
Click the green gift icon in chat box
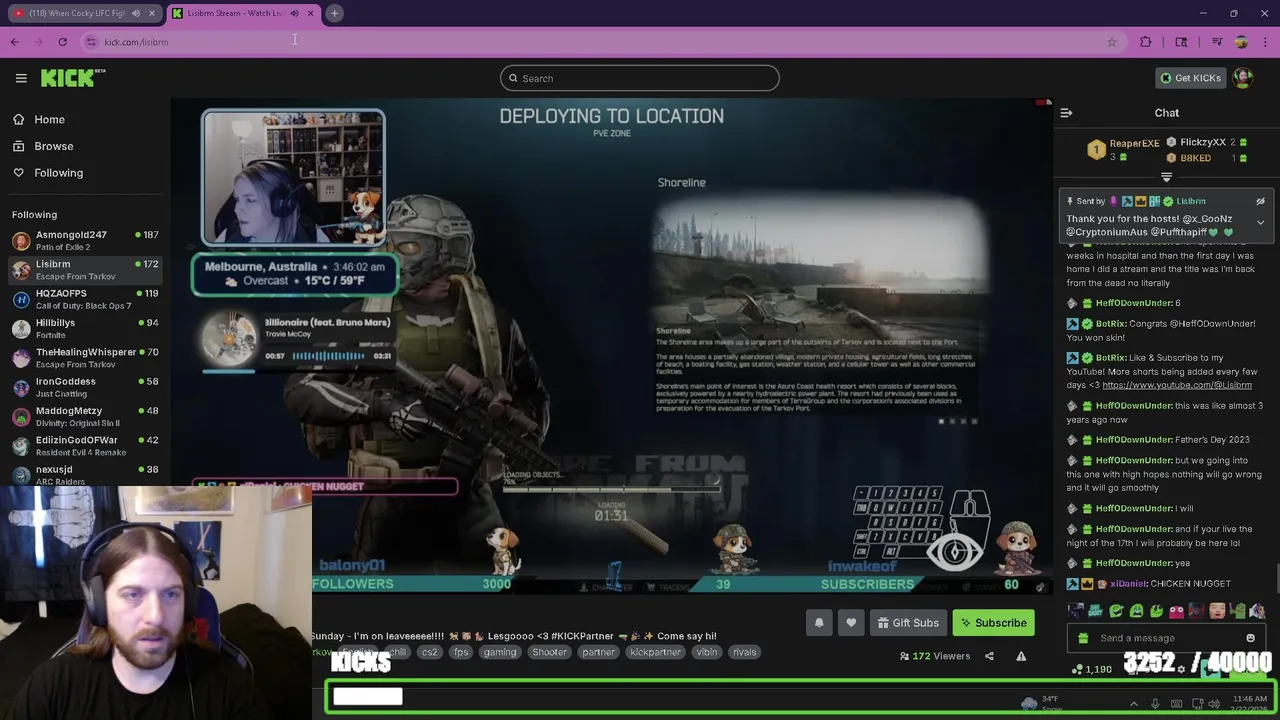pyautogui.click(x=1083, y=638)
